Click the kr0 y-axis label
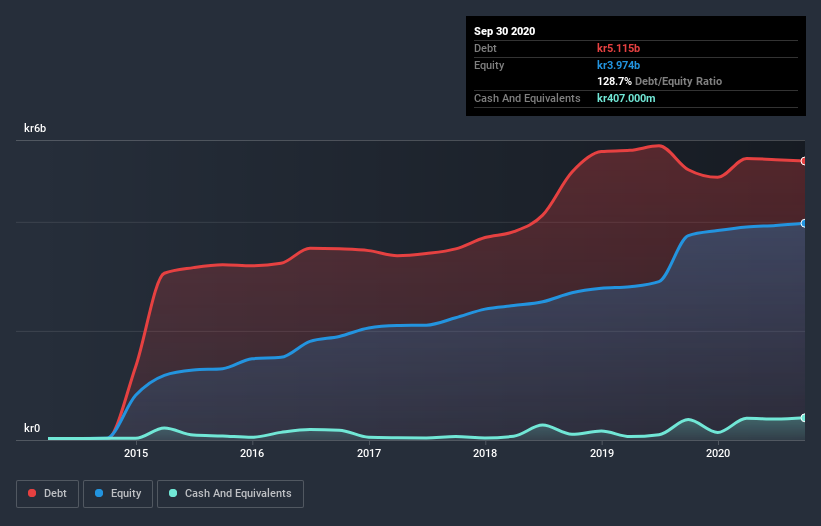The height and width of the screenshot is (526, 821). click(x=32, y=428)
